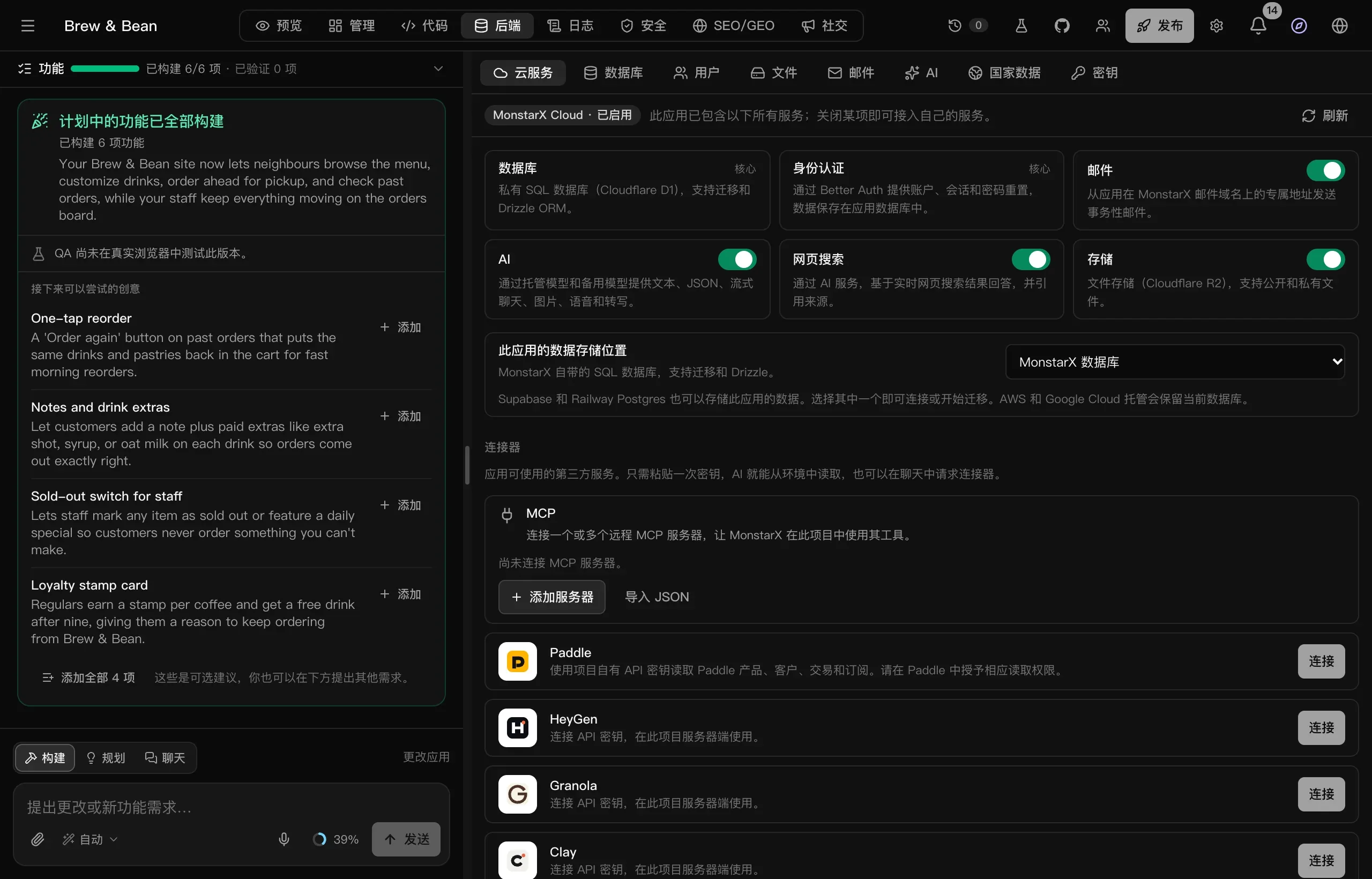
Task: Click the MCP plug icon
Action: (x=507, y=515)
